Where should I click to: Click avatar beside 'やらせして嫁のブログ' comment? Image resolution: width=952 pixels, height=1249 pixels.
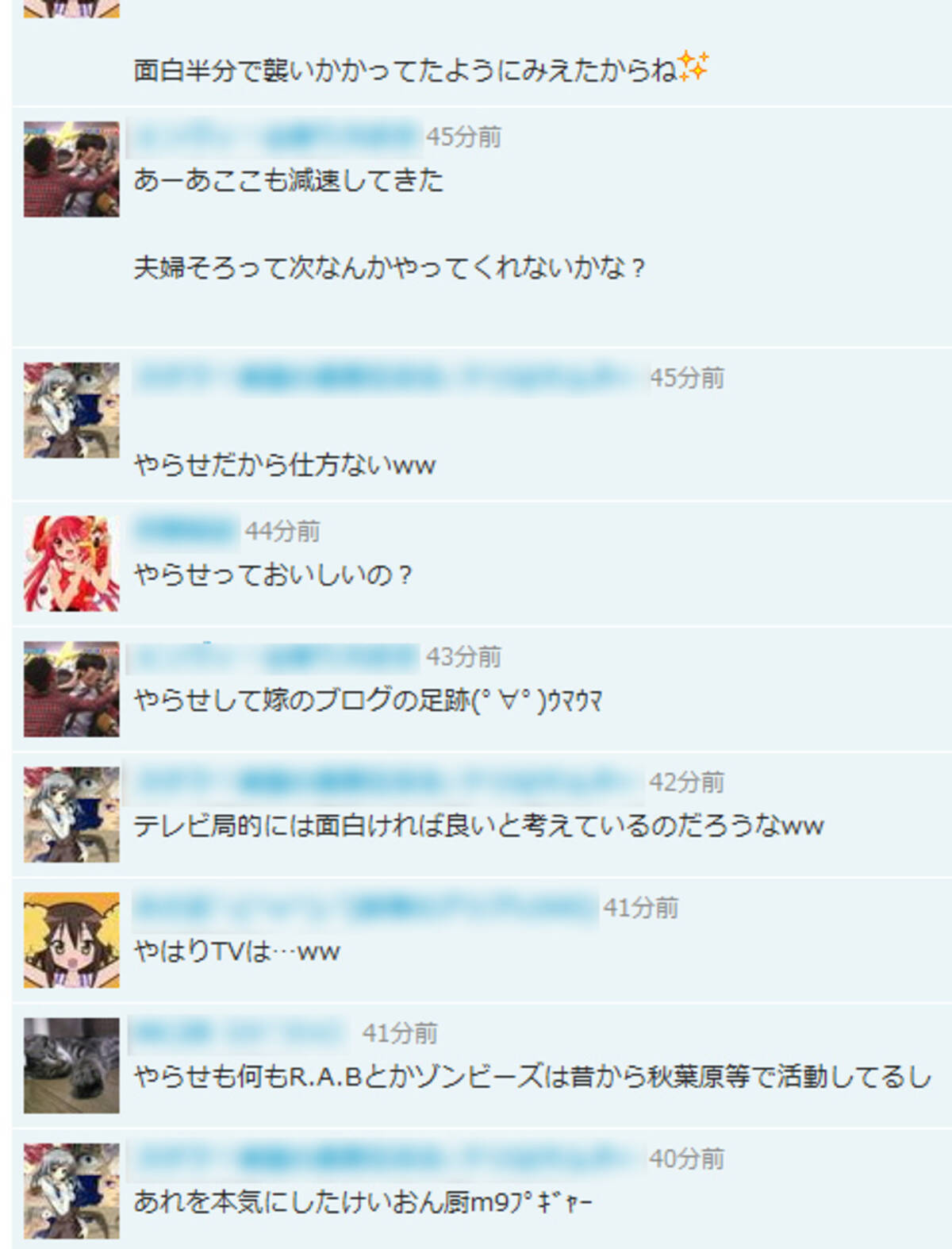[71, 689]
